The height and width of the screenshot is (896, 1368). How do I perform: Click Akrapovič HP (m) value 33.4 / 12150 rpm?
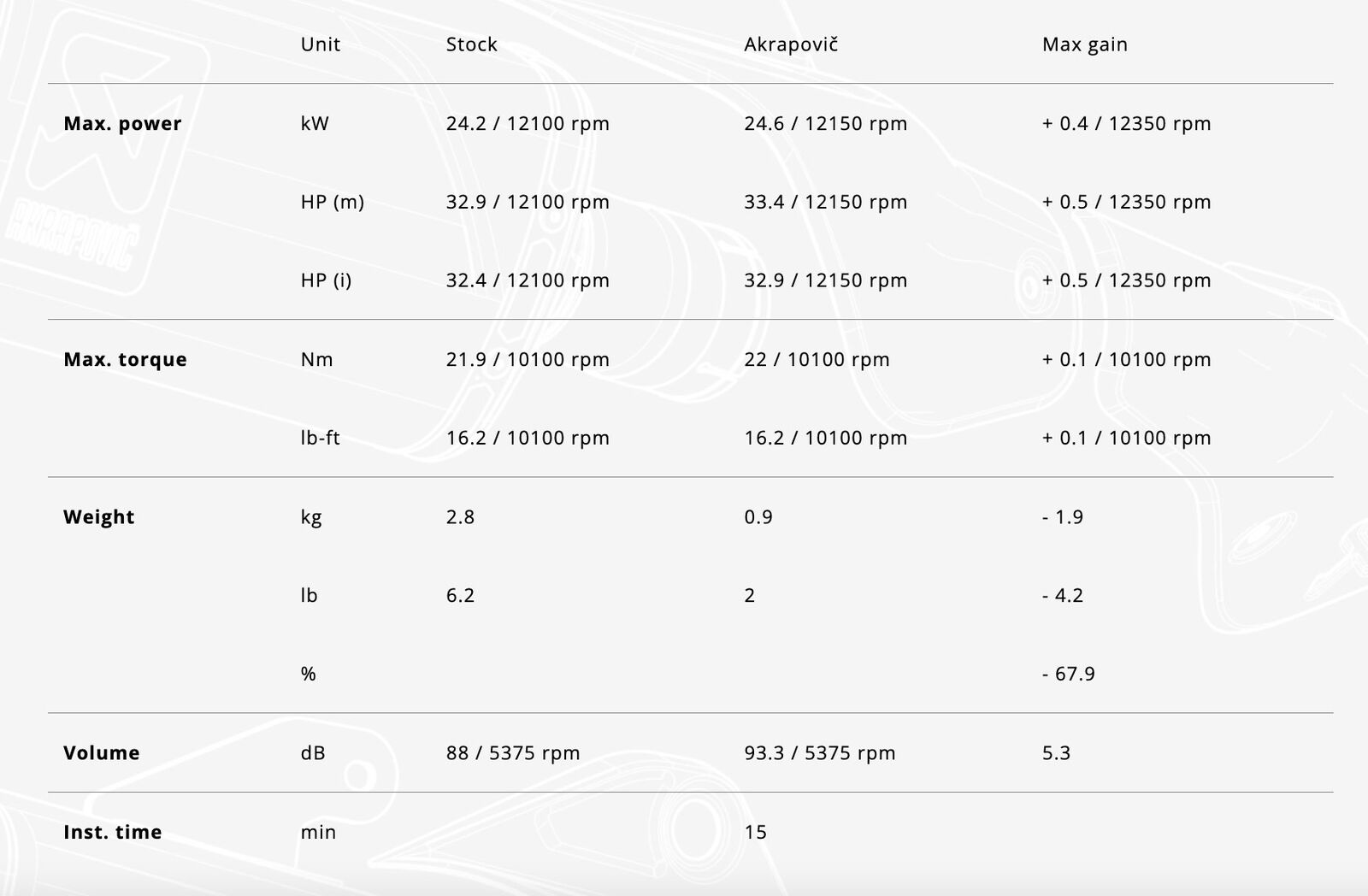coord(825,203)
